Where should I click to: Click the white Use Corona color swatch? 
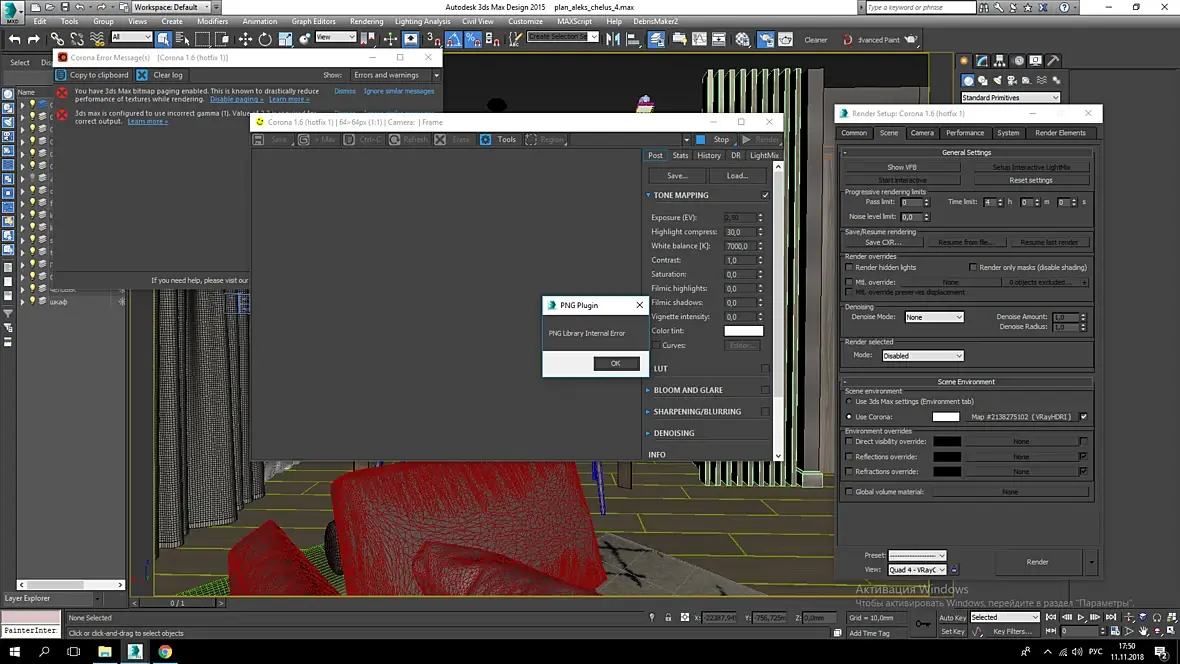click(x=945, y=417)
